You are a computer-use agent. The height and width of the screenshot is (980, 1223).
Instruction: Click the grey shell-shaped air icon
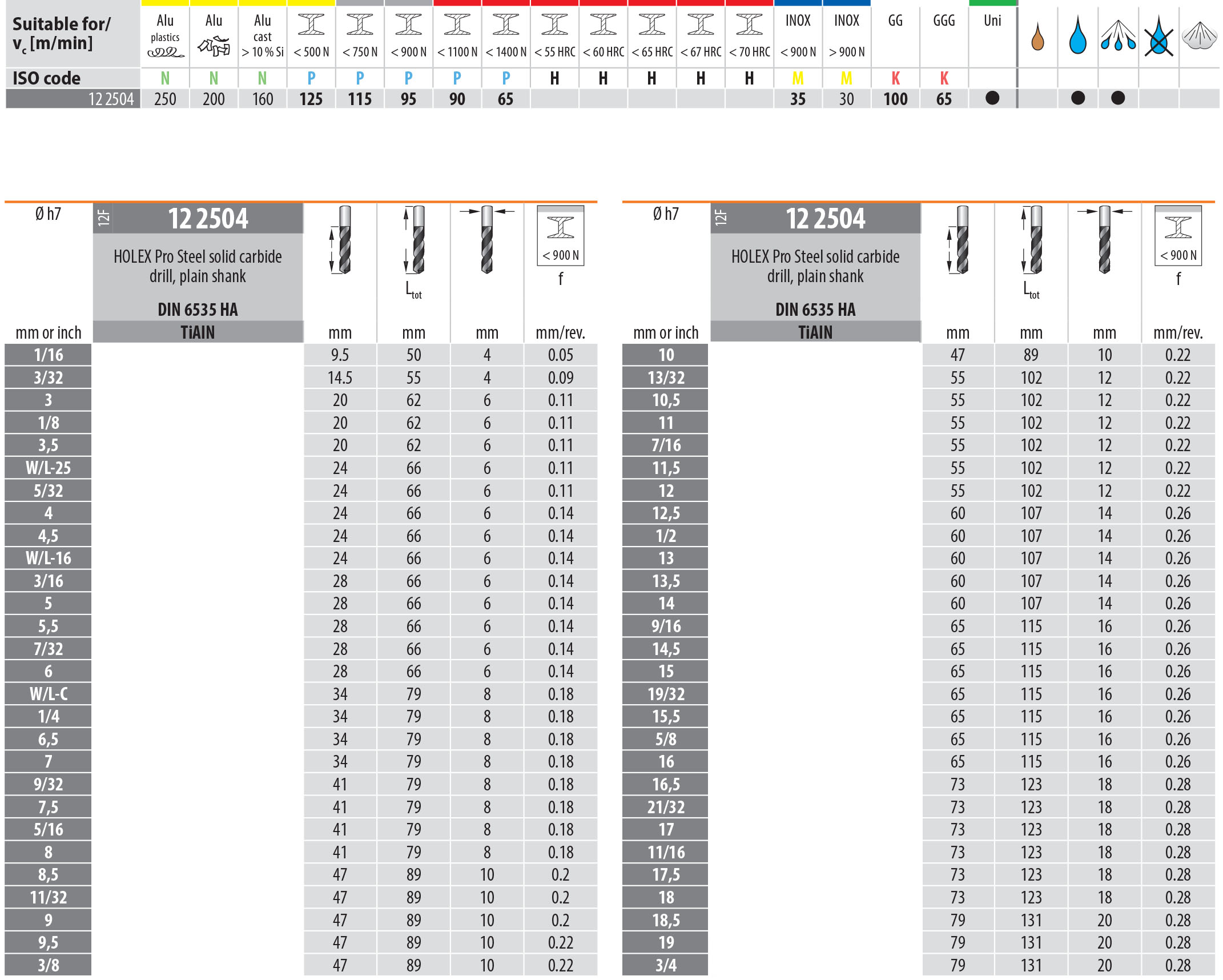tap(1200, 35)
